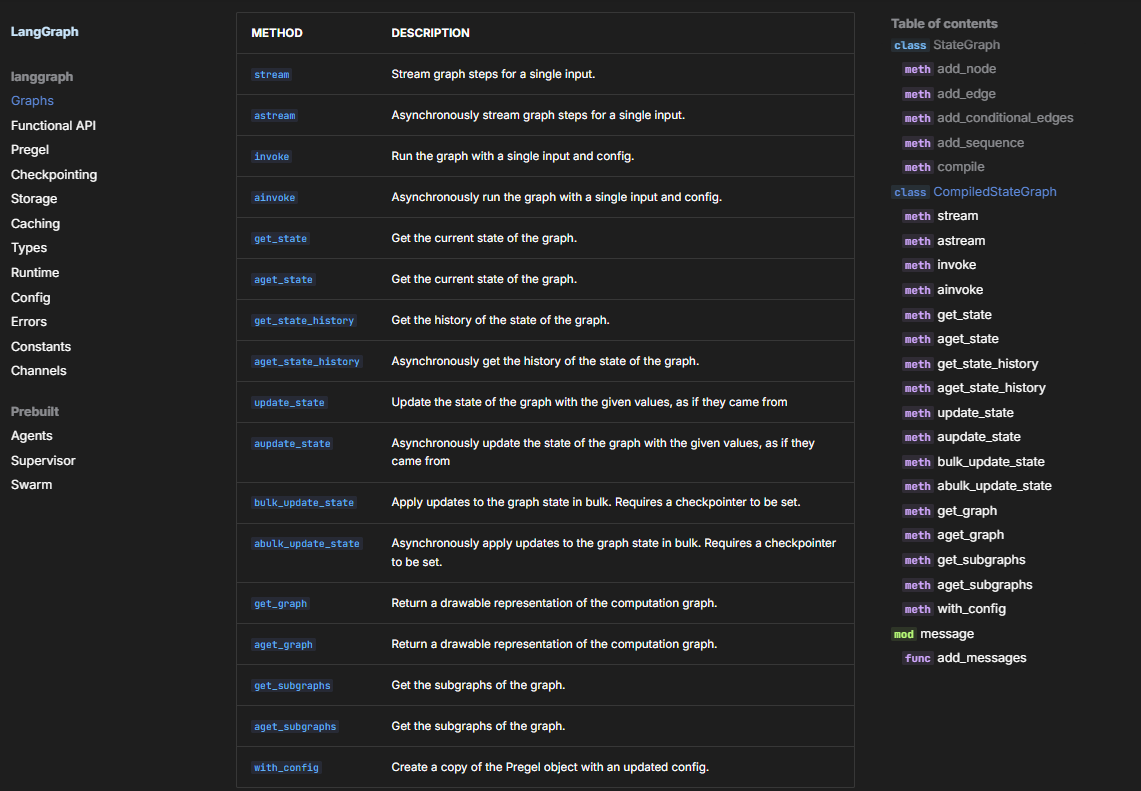Screen dimensions: 1141x791
Task: Open update_state method link in table
Action: 289,402
